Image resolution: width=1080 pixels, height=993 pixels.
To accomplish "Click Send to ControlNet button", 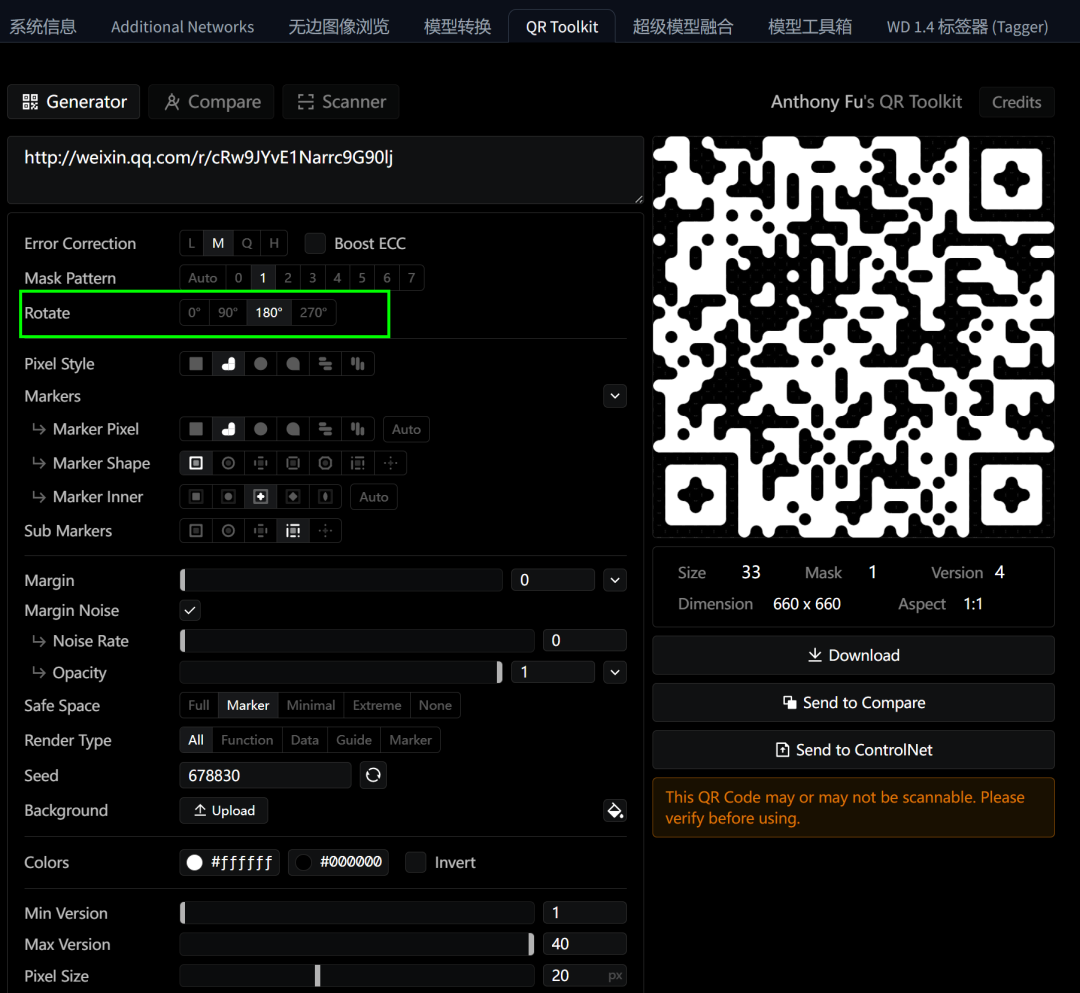I will [853, 750].
